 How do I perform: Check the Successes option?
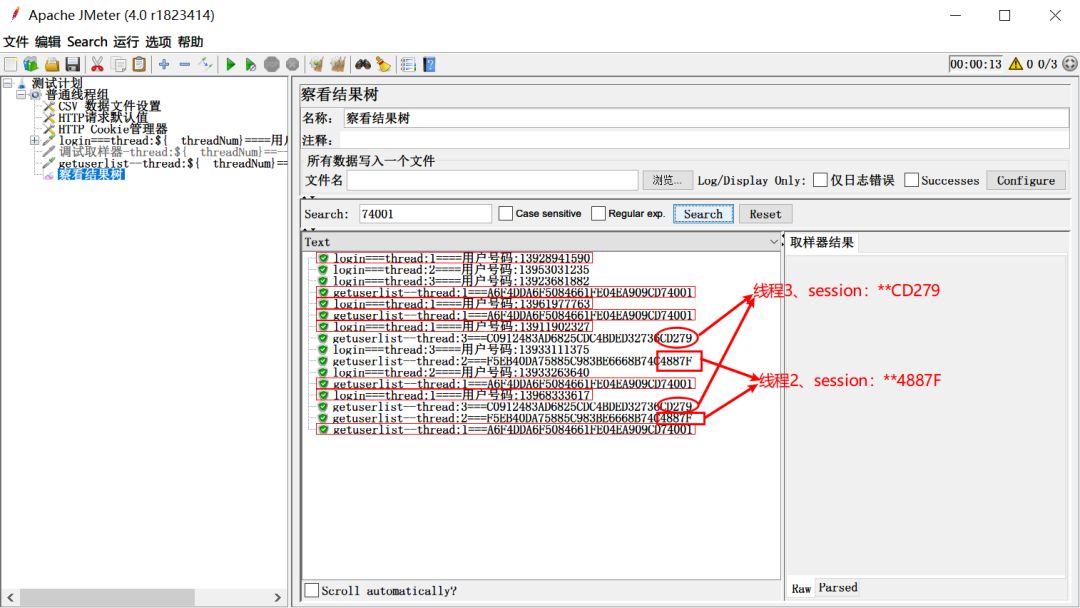(x=910, y=180)
